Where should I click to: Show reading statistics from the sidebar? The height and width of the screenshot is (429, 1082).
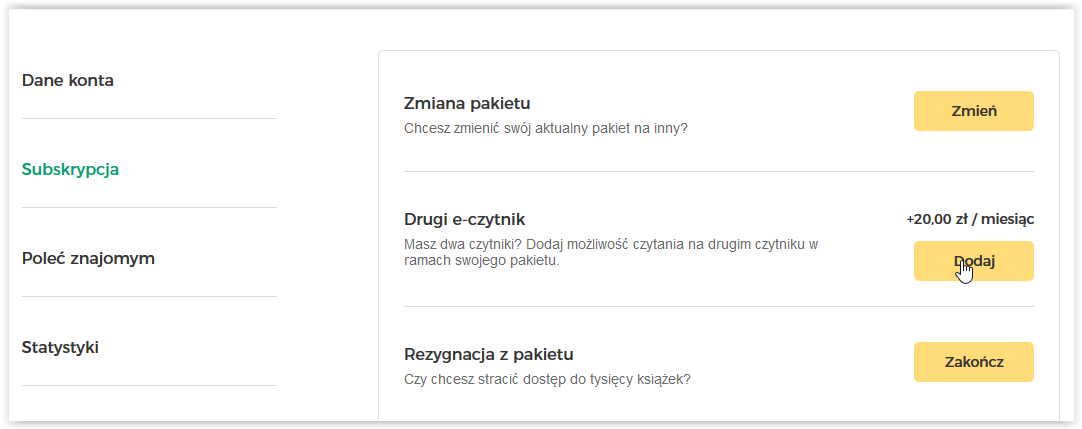[60, 347]
